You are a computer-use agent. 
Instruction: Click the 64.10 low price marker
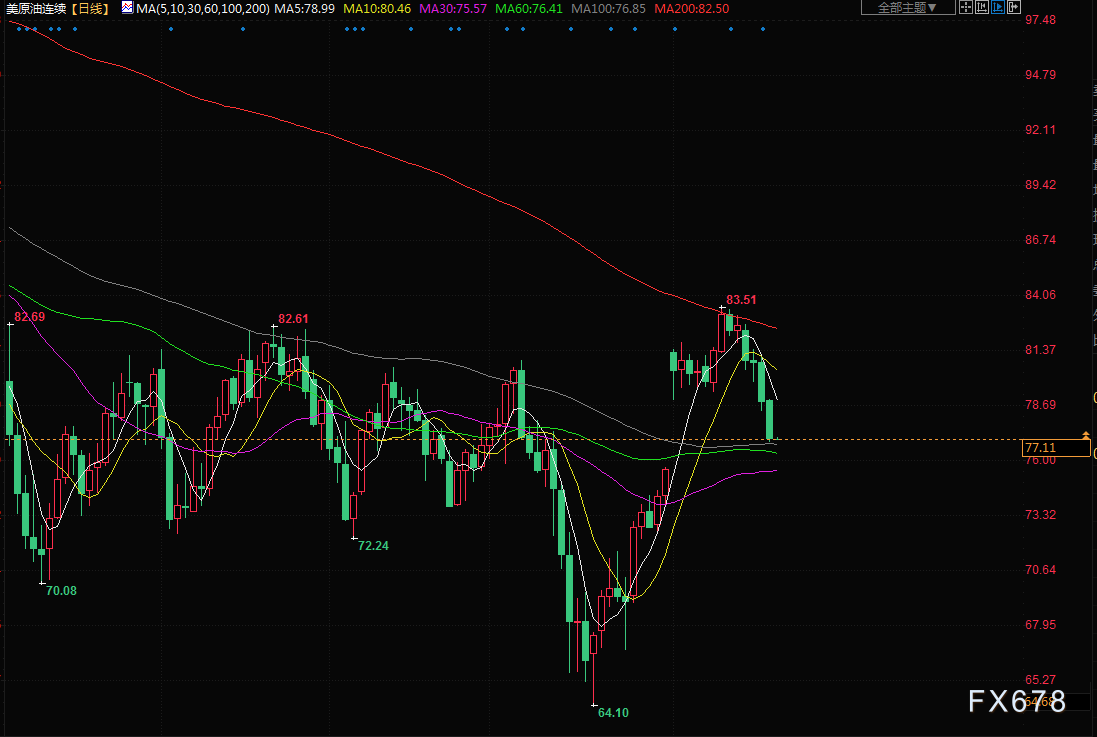(613, 713)
